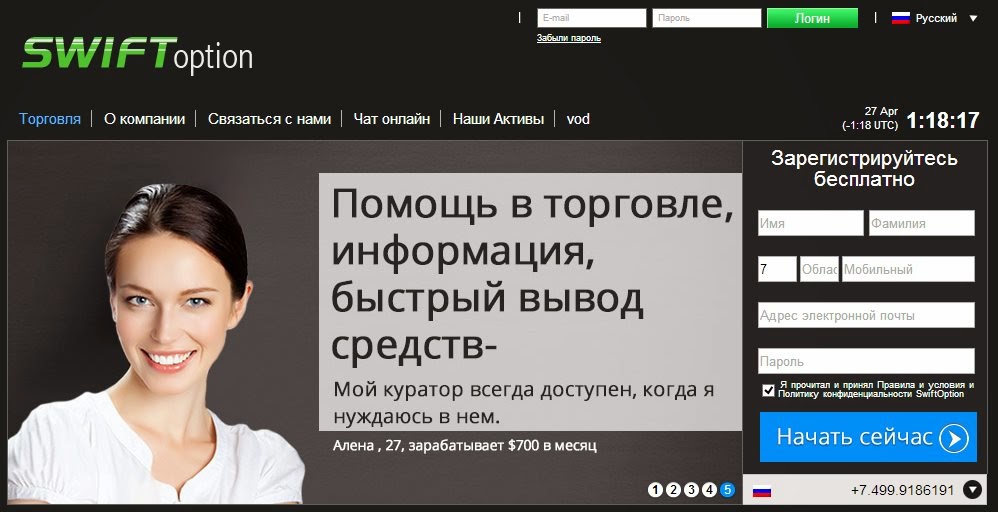This screenshot has height=512, width=998.
Task: Click the Забыли пароль link
Action: click(x=568, y=38)
